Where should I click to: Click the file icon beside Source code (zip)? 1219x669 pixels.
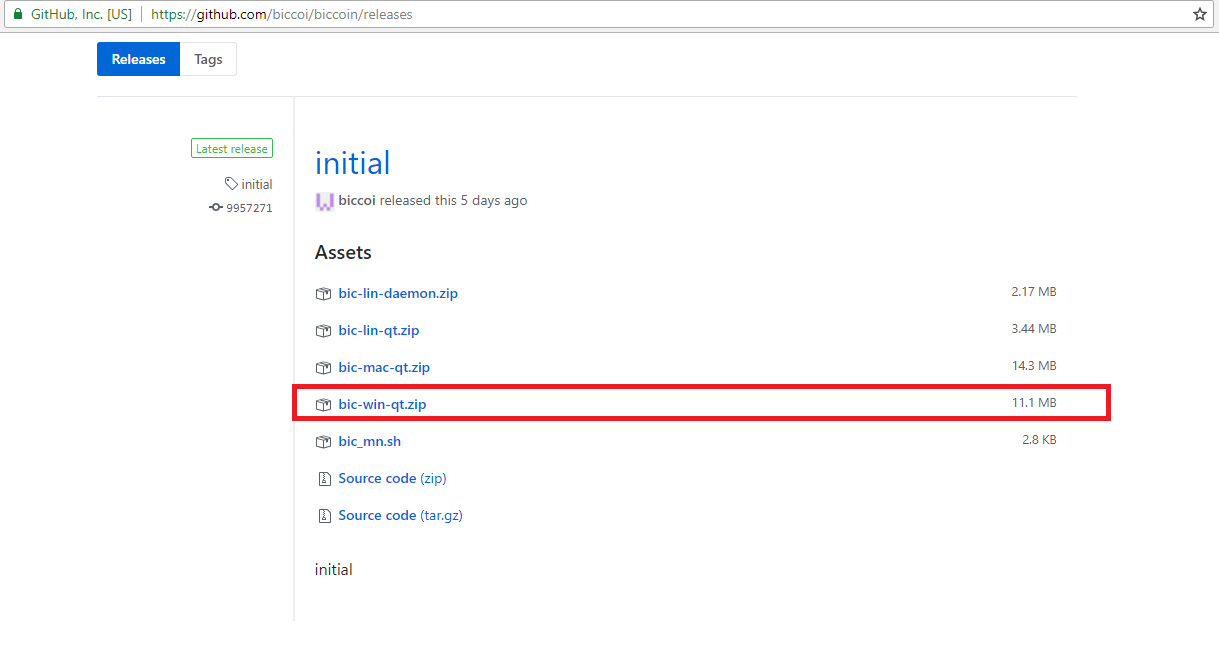323,479
